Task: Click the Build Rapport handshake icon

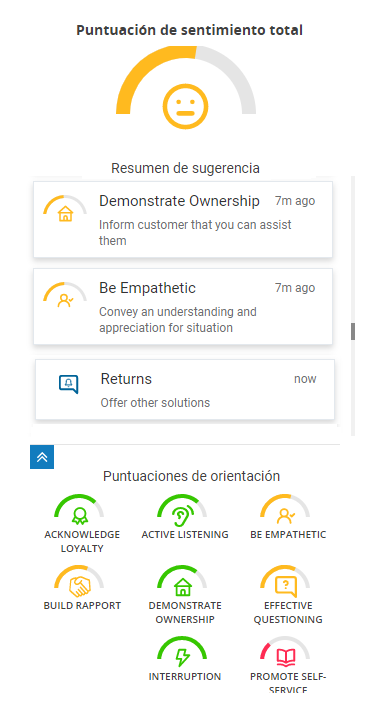Action: [80, 587]
